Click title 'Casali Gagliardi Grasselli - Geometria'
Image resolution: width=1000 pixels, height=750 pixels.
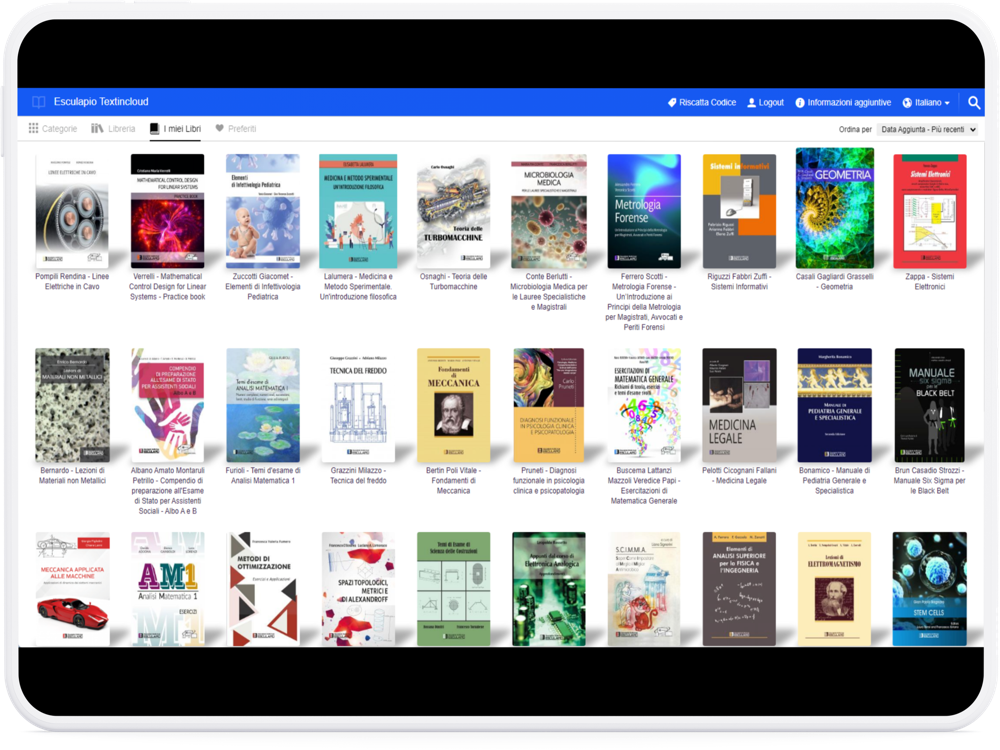click(835, 281)
